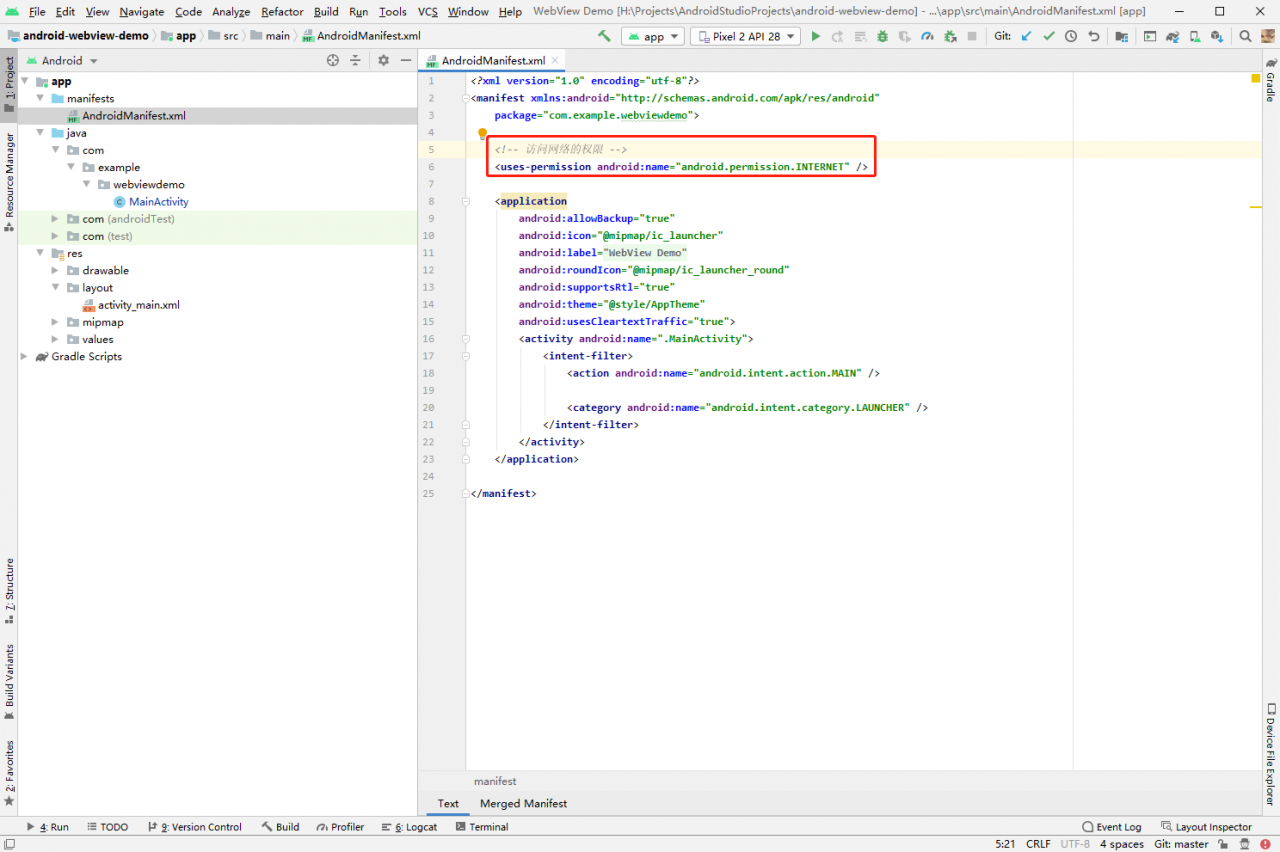Toggle the Build Variants side panel
This screenshot has height=852, width=1280.
coord(8,681)
